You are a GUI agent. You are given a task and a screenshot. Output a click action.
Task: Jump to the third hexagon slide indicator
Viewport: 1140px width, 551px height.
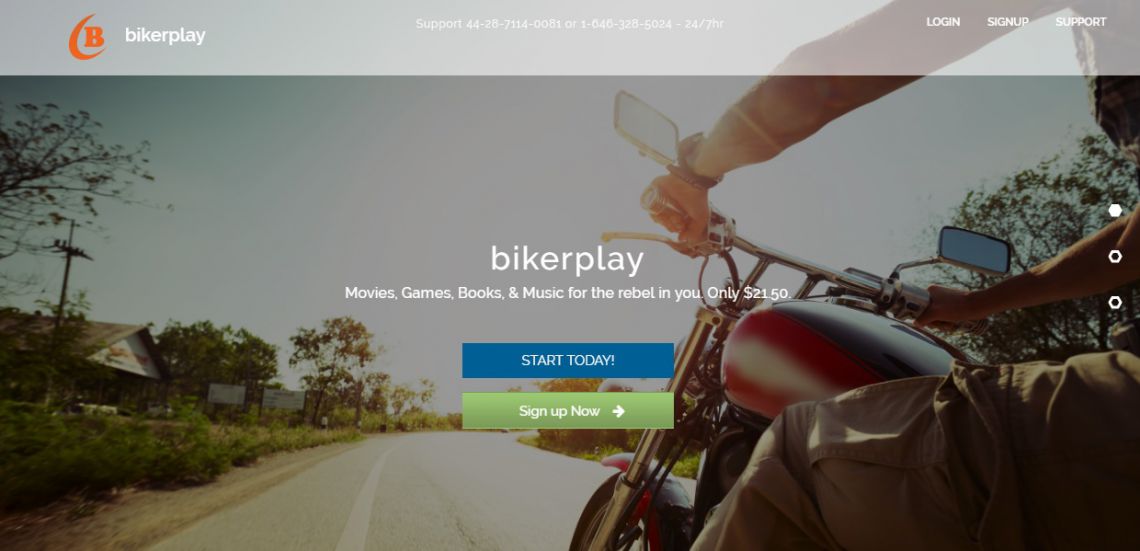click(x=1115, y=302)
